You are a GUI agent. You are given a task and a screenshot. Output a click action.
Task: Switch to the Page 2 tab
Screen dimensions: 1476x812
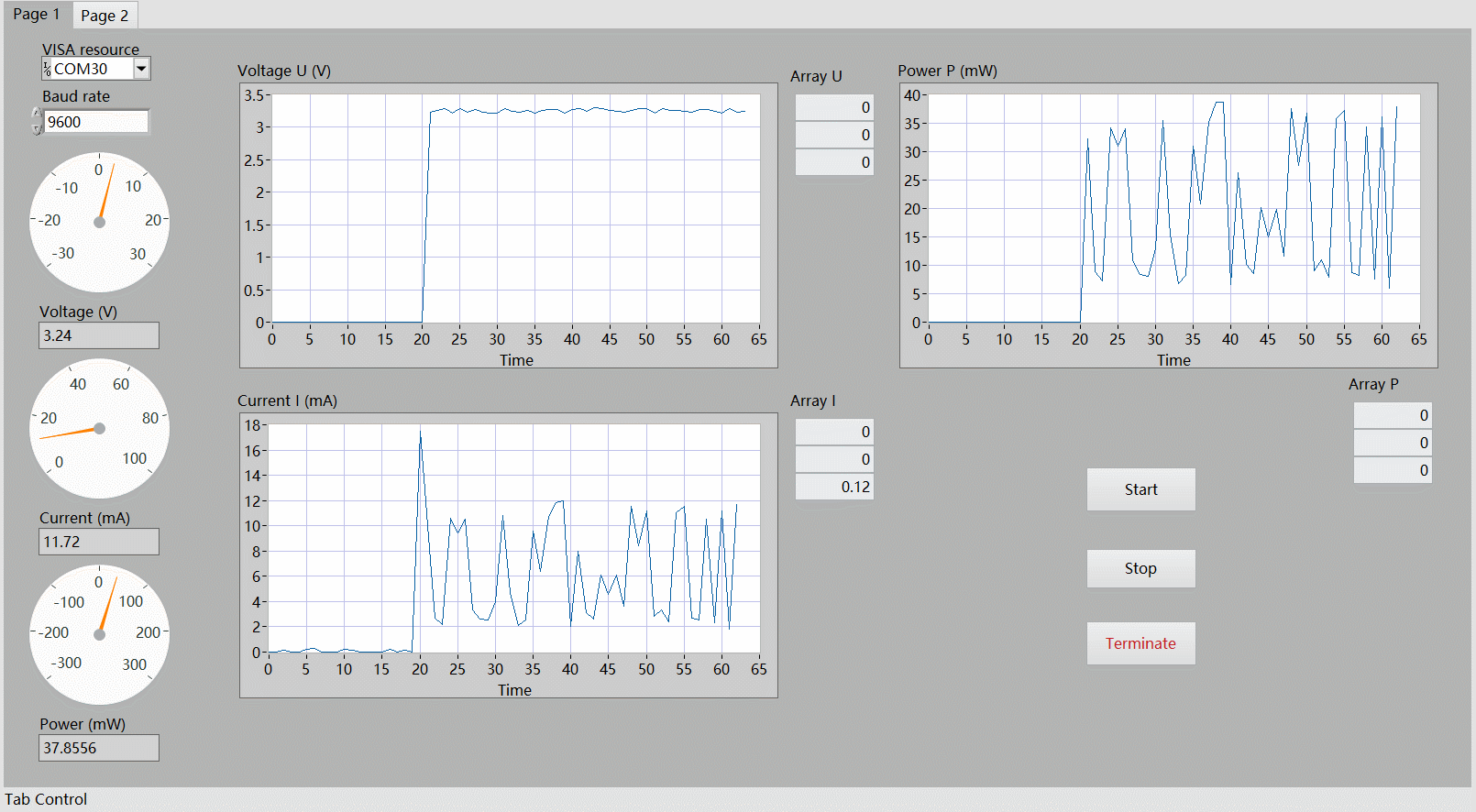(105, 16)
